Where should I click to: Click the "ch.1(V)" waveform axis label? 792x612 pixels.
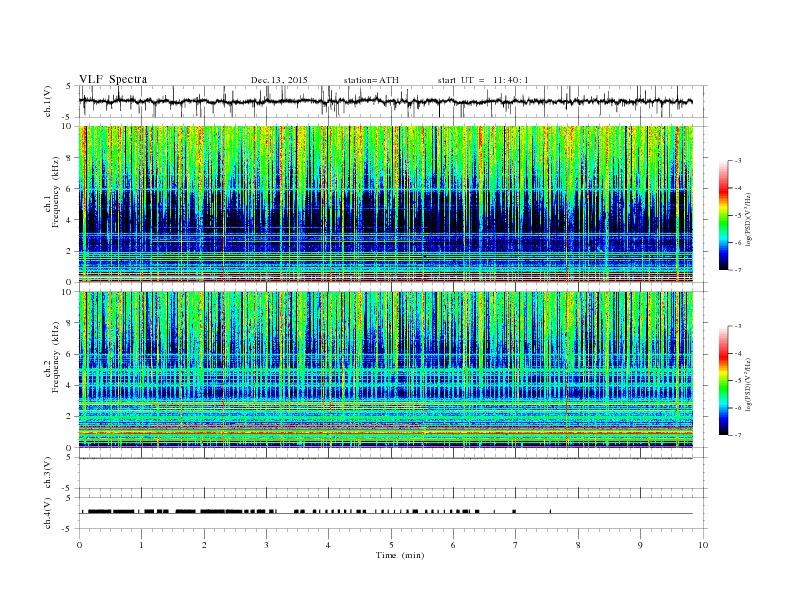48,101
